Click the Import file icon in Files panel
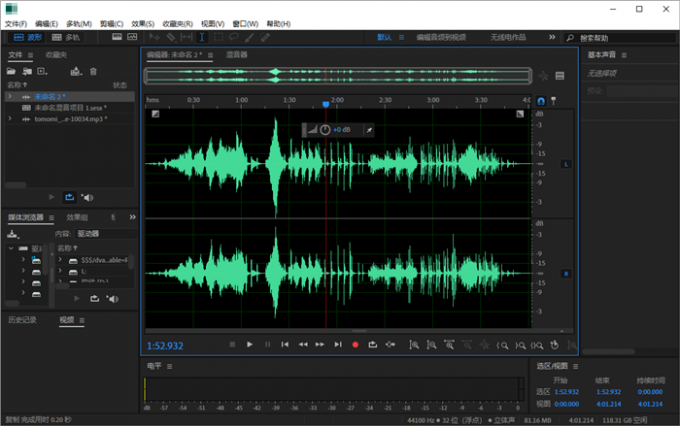 pyautogui.click(x=27, y=71)
